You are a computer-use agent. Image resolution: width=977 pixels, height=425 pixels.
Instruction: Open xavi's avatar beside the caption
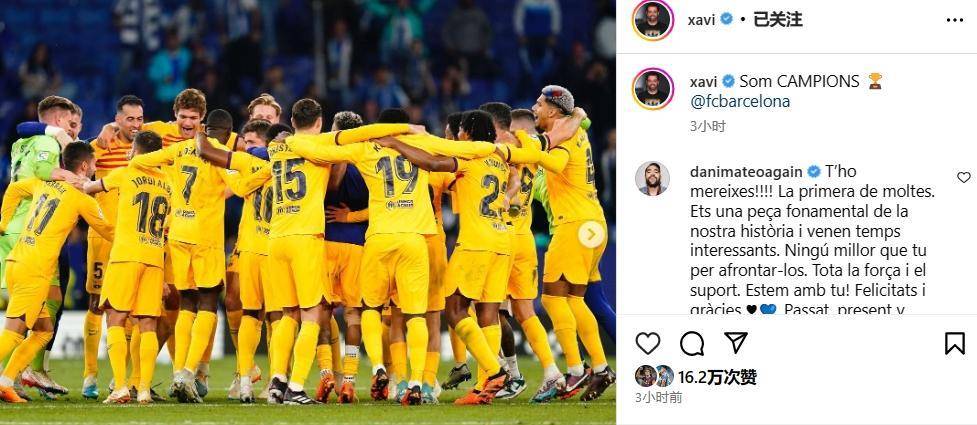(652, 89)
